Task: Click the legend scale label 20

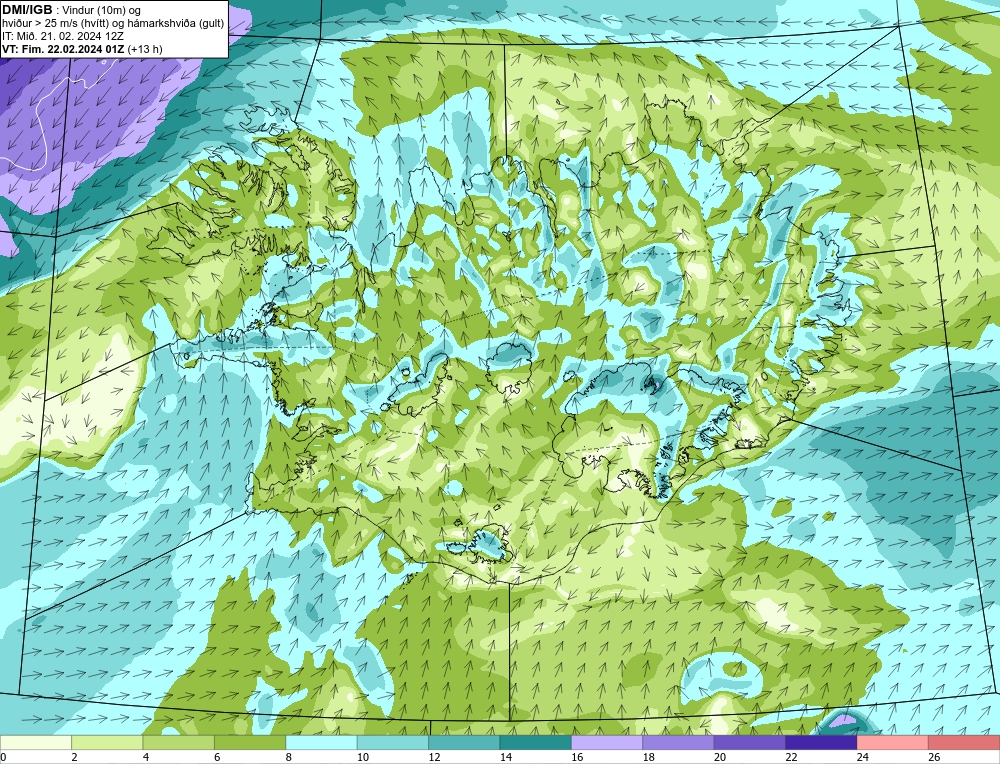Action: coord(720,758)
